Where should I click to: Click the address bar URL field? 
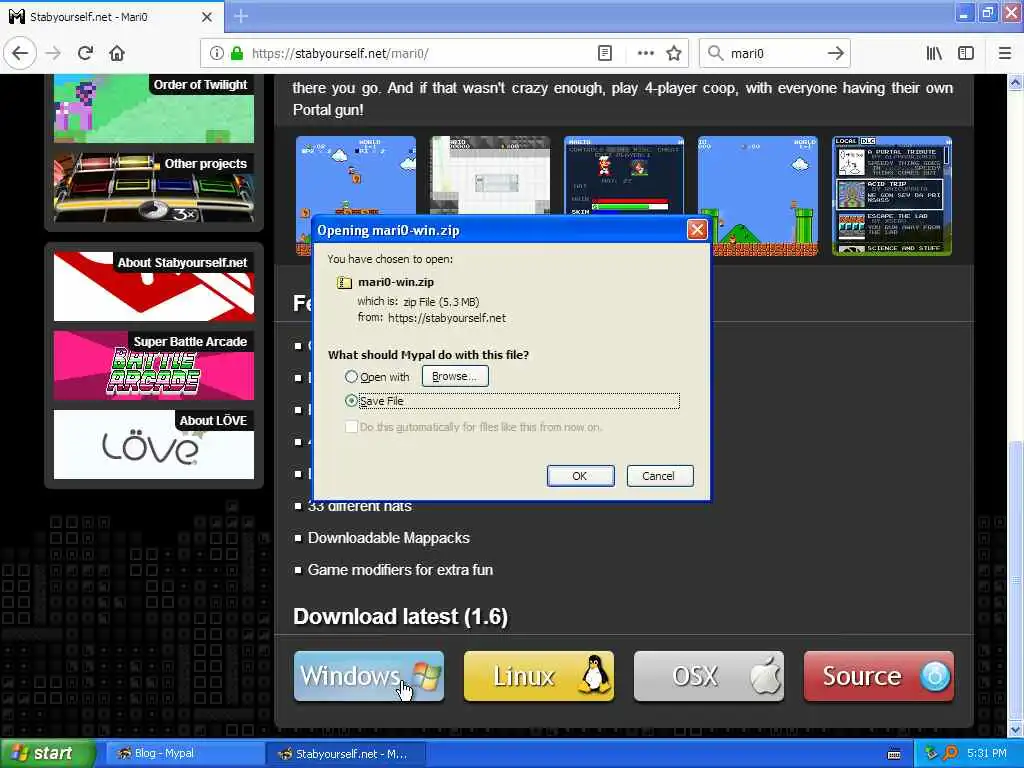tap(418, 54)
